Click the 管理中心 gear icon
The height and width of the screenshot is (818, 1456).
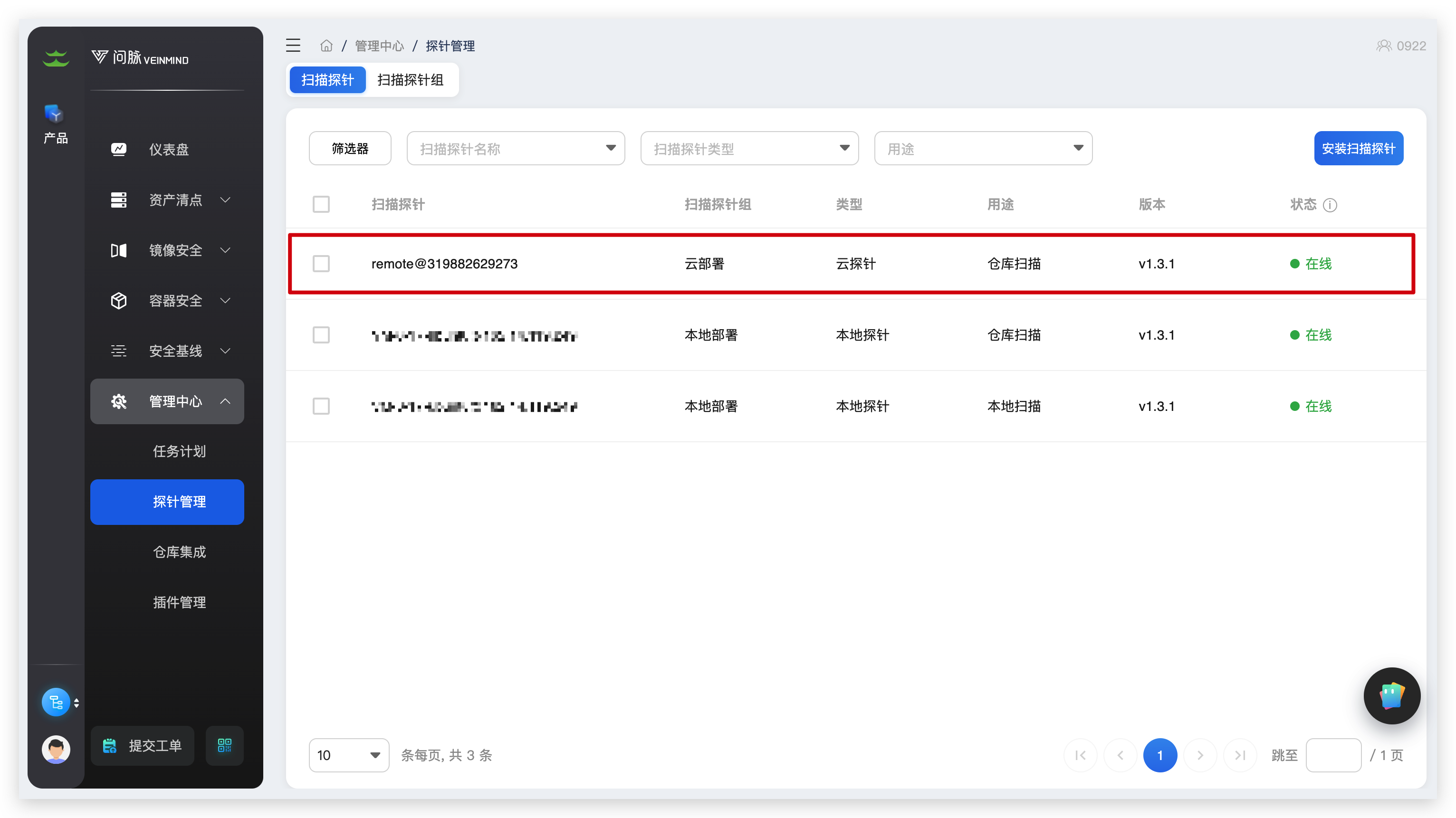coord(119,401)
